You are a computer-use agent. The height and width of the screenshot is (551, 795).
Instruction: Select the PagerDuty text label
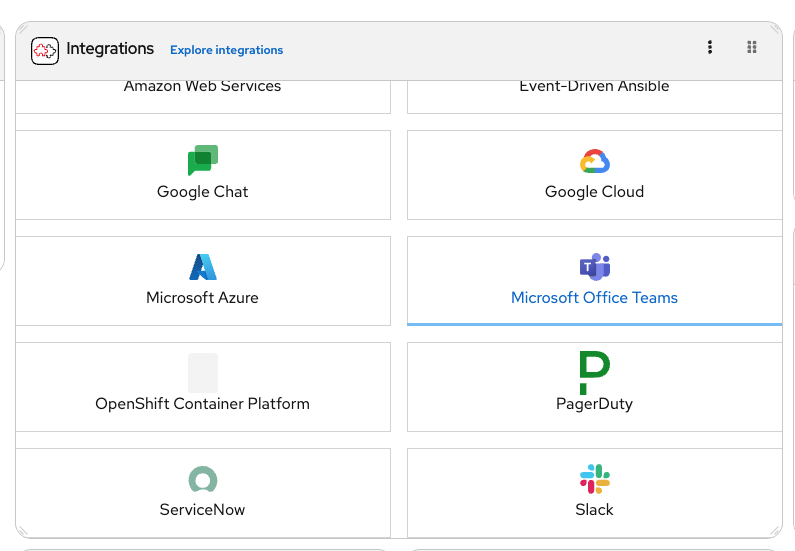point(595,404)
